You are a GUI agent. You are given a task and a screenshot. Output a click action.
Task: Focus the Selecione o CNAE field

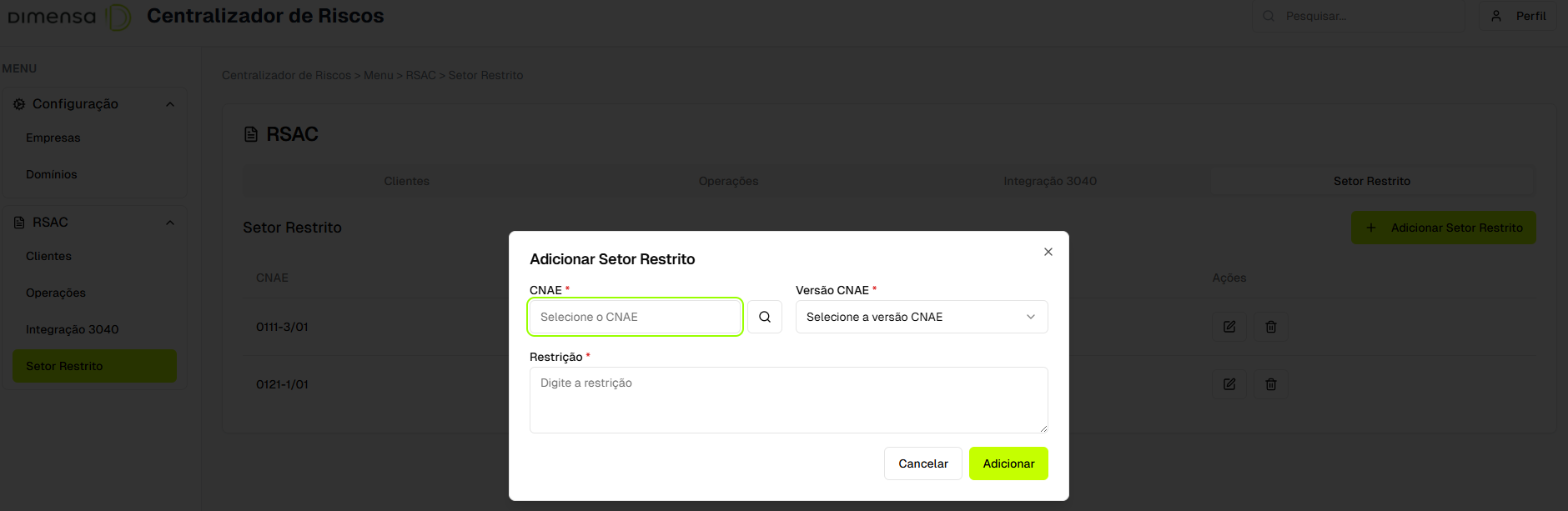pyautogui.click(x=636, y=317)
